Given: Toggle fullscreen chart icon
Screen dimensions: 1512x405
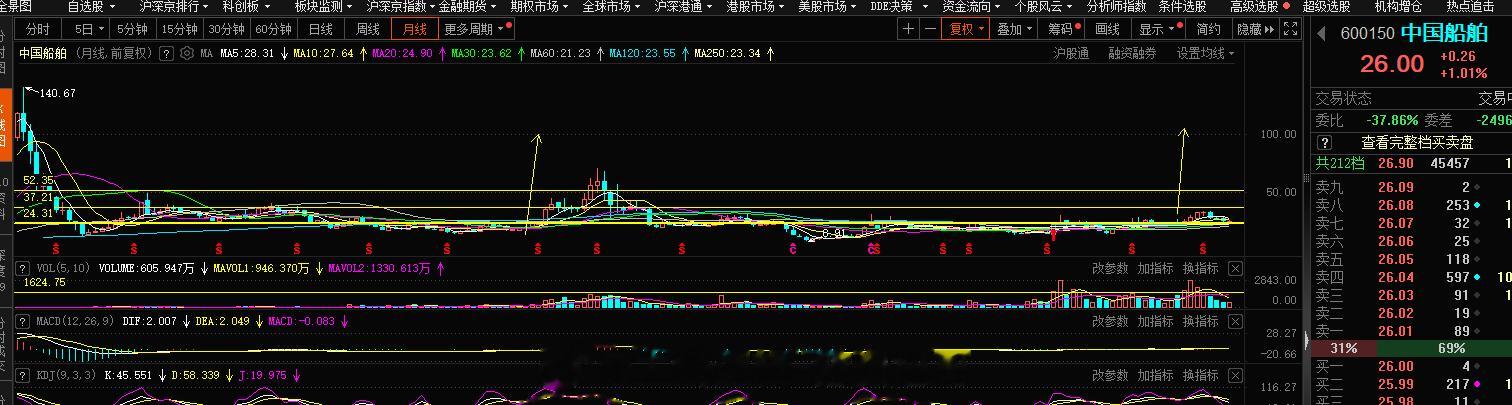Looking at the screenshot, I should pyautogui.click(x=1290, y=29).
